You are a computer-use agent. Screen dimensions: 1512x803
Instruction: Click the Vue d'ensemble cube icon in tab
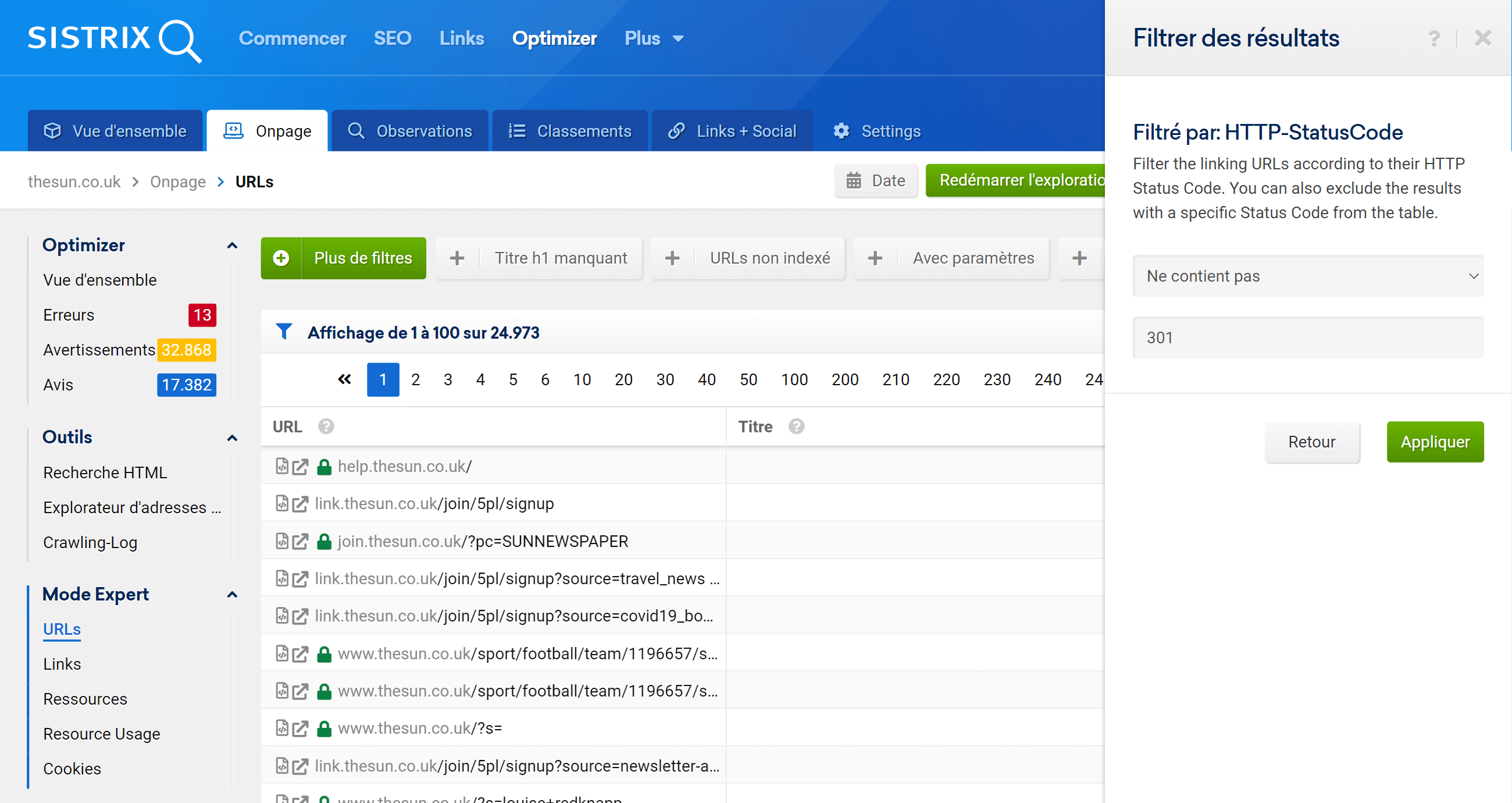(x=52, y=131)
